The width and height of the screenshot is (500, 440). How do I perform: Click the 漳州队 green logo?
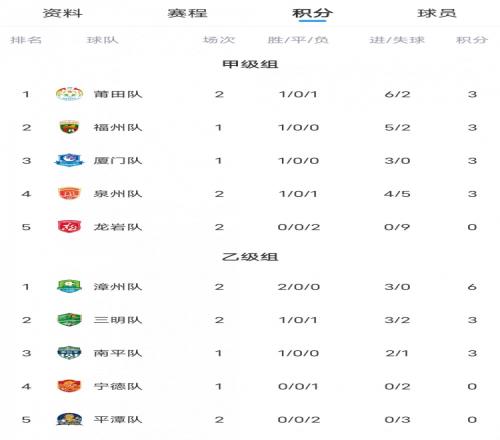tap(69, 286)
